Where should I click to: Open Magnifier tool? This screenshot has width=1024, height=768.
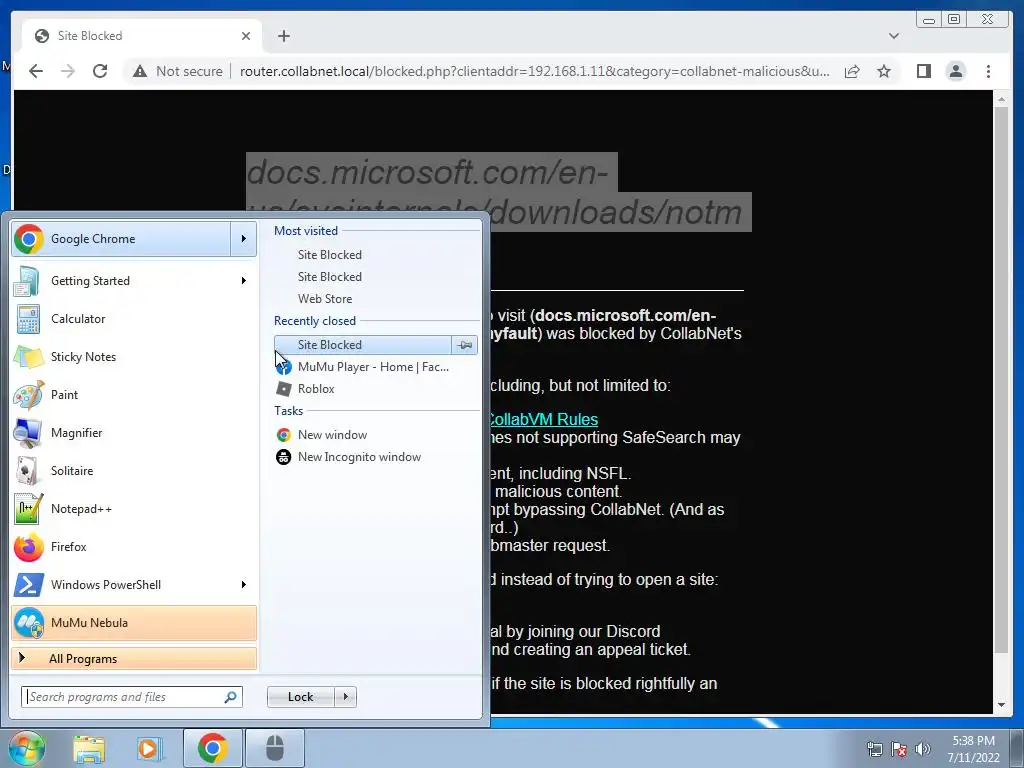click(134, 433)
